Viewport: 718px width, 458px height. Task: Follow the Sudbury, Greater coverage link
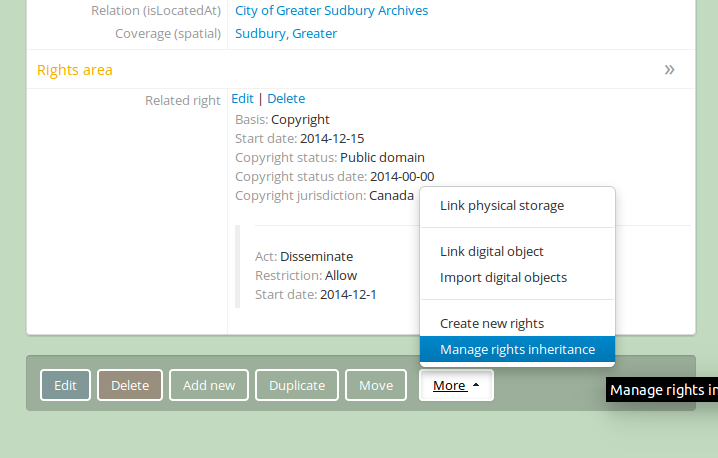(x=286, y=34)
